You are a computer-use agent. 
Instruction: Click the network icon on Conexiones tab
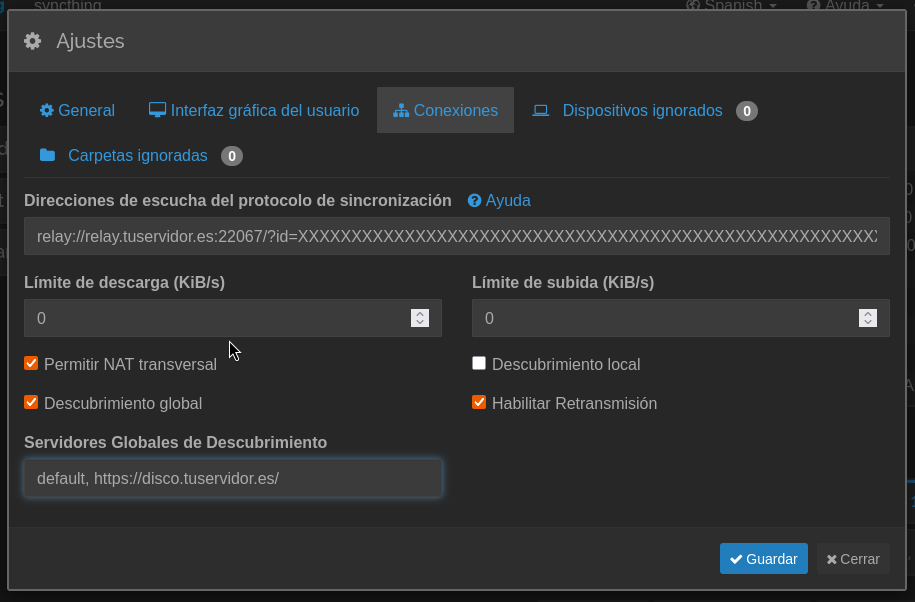(401, 111)
